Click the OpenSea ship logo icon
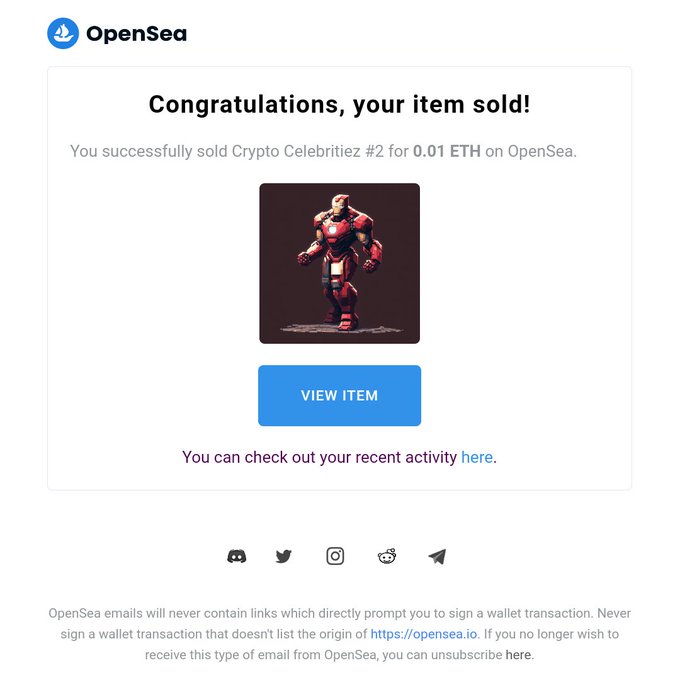The height and width of the screenshot is (680, 680). click(x=63, y=33)
